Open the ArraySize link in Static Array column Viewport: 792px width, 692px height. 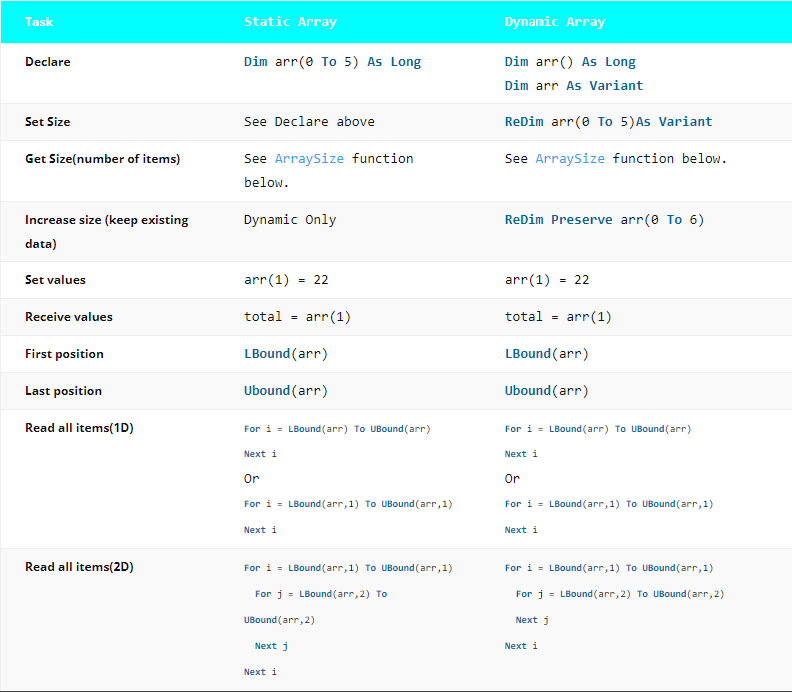[x=309, y=159]
